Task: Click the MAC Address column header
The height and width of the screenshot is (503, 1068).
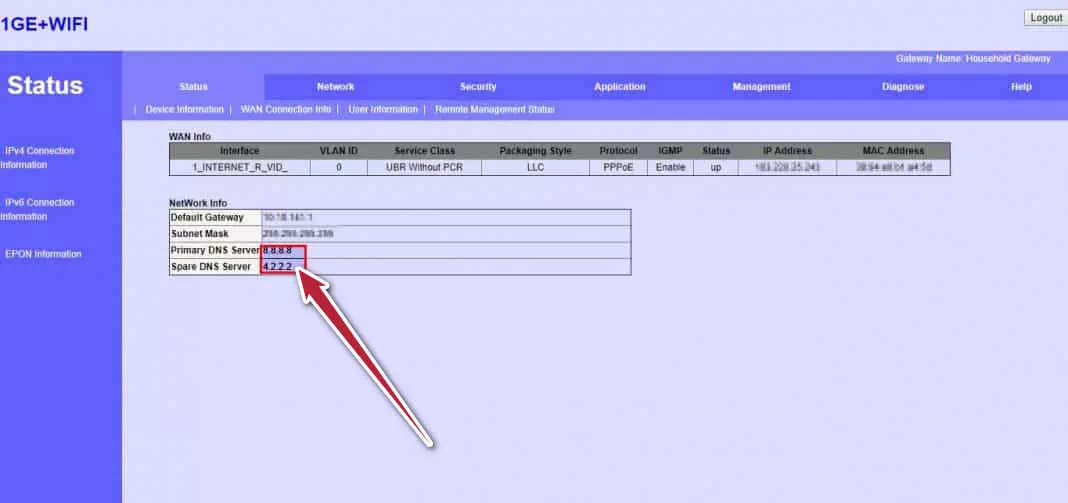Action: 893,151
